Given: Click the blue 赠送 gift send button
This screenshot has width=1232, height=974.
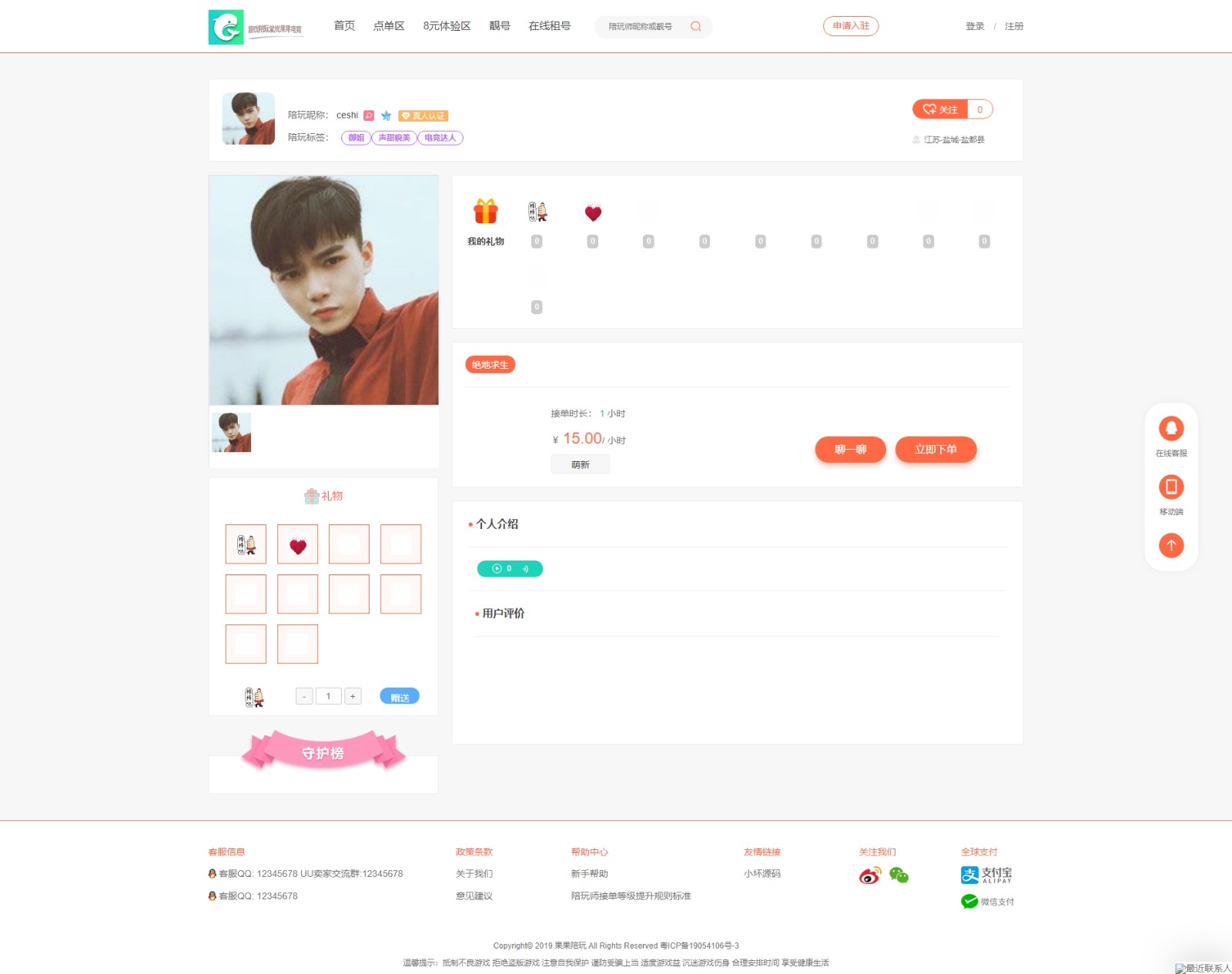Looking at the screenshot, I should 400,696.
